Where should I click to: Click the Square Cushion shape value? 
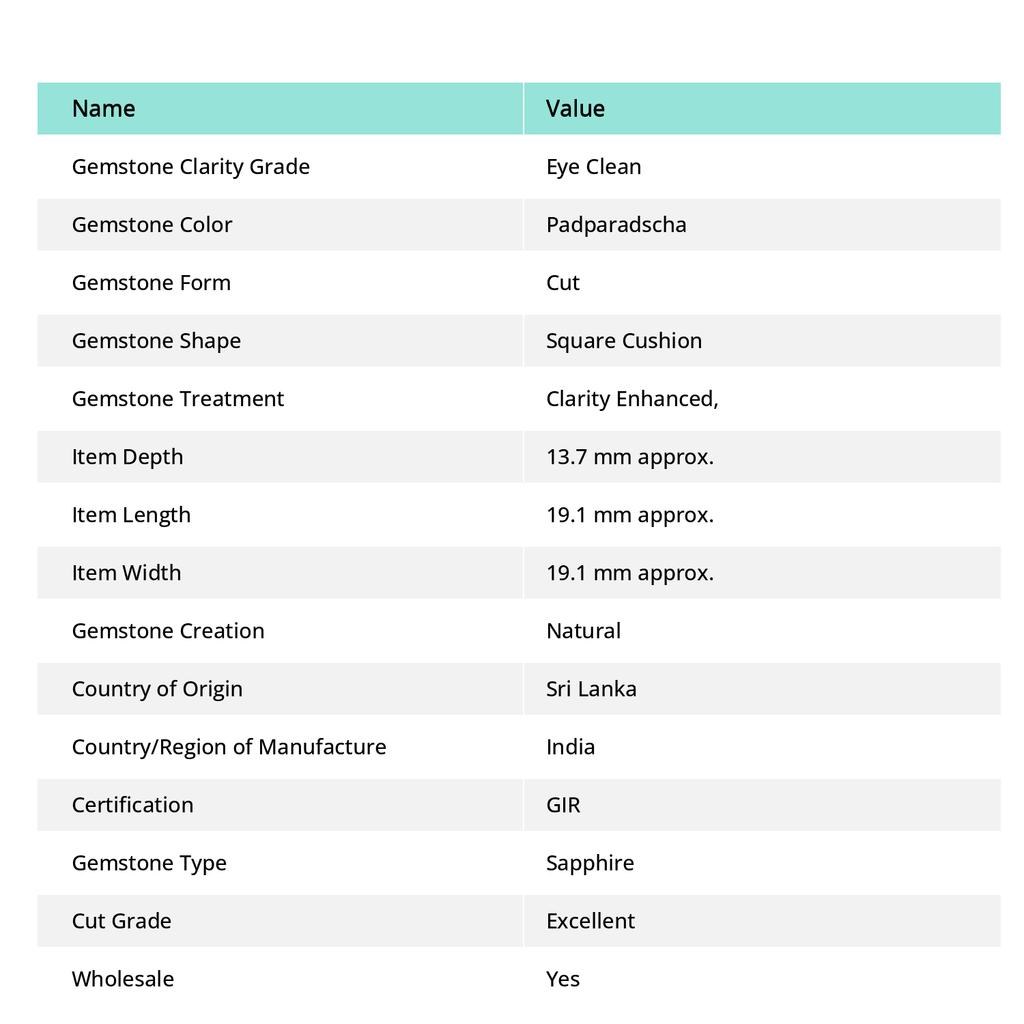624,341
